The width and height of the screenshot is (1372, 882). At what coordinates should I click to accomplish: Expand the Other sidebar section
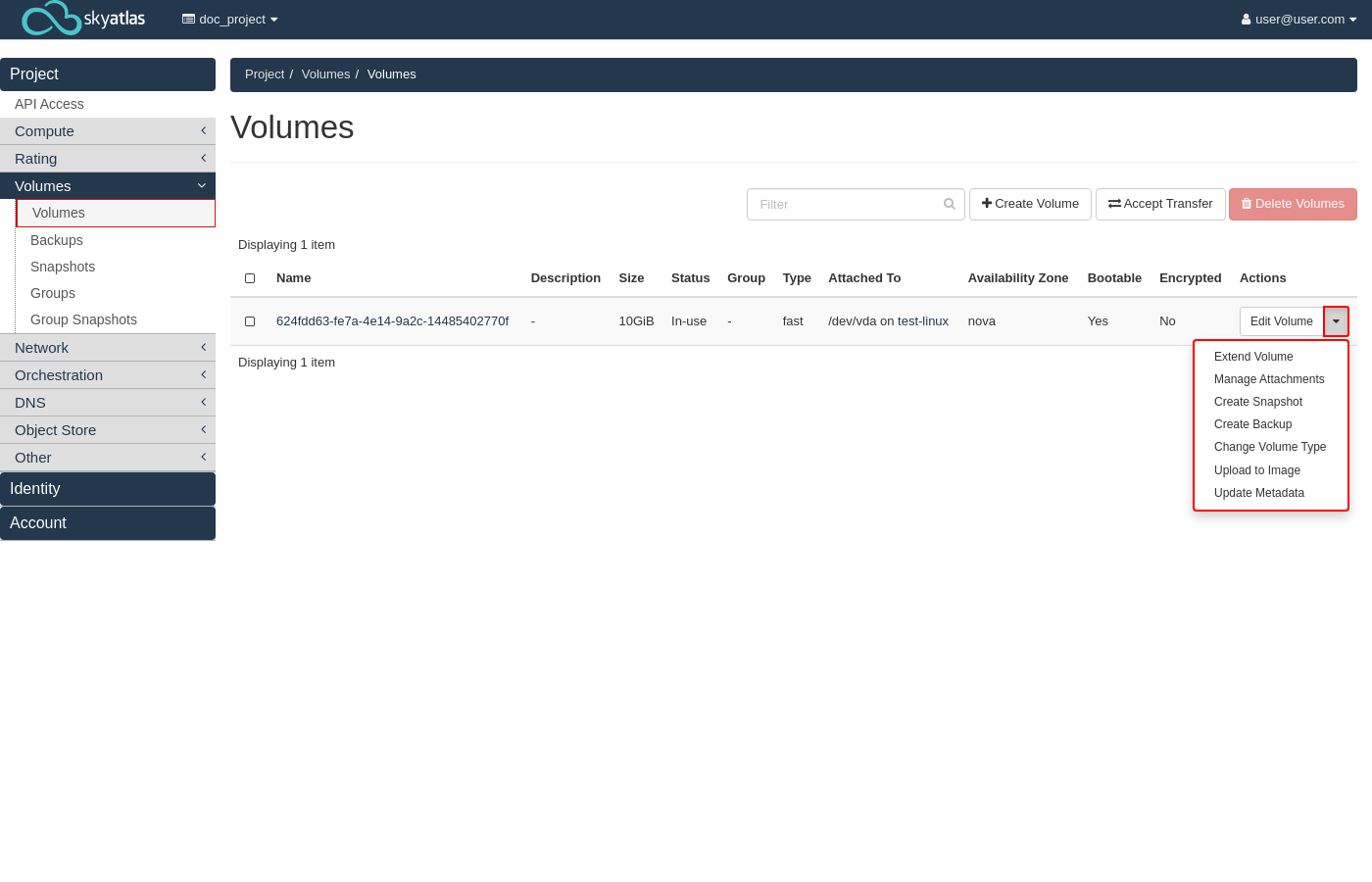tap(108, 458)
